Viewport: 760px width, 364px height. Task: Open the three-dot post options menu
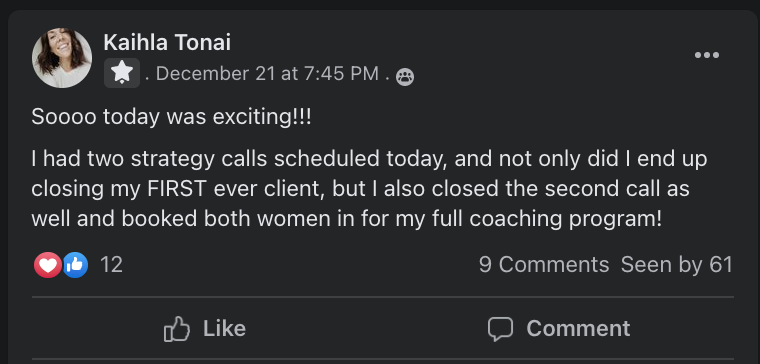tap(707, 55)
